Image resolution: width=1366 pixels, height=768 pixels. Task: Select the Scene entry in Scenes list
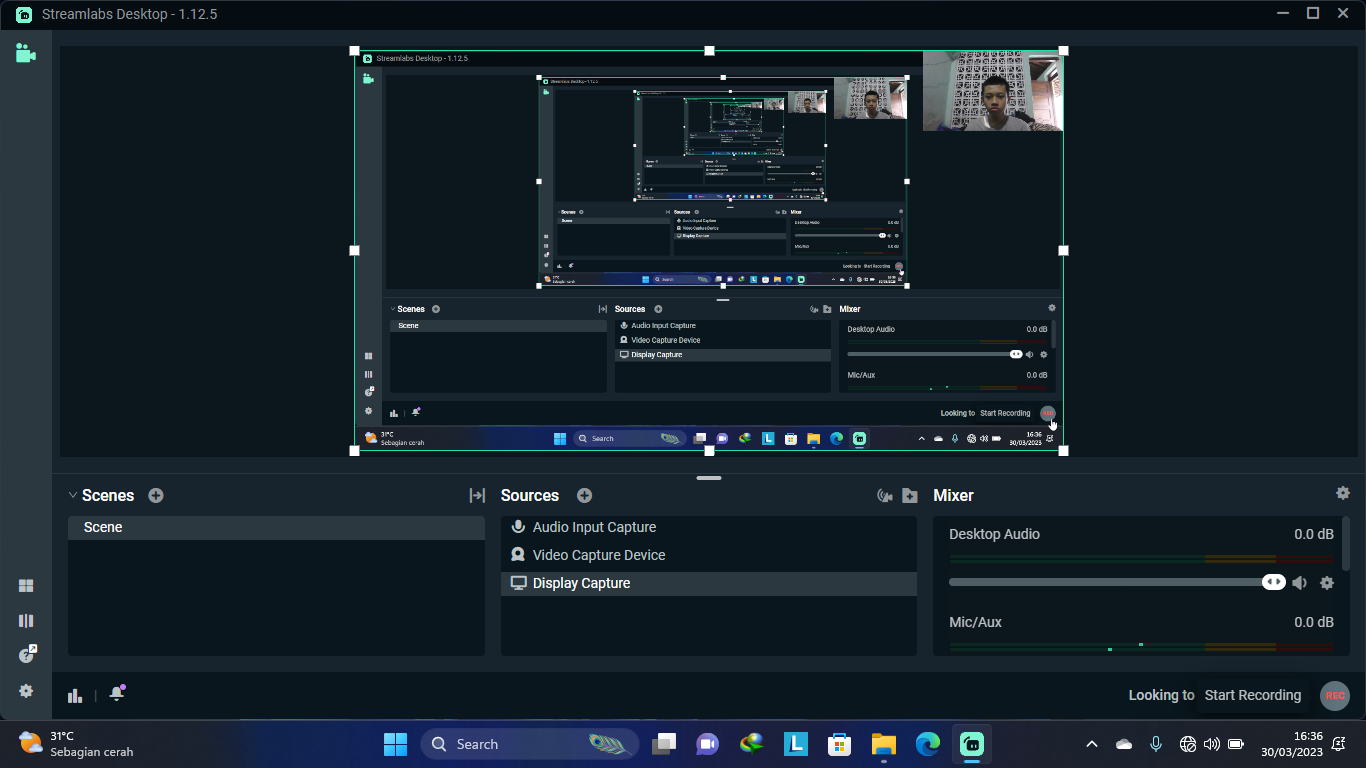pyautogui.click(x=276, y=527)
